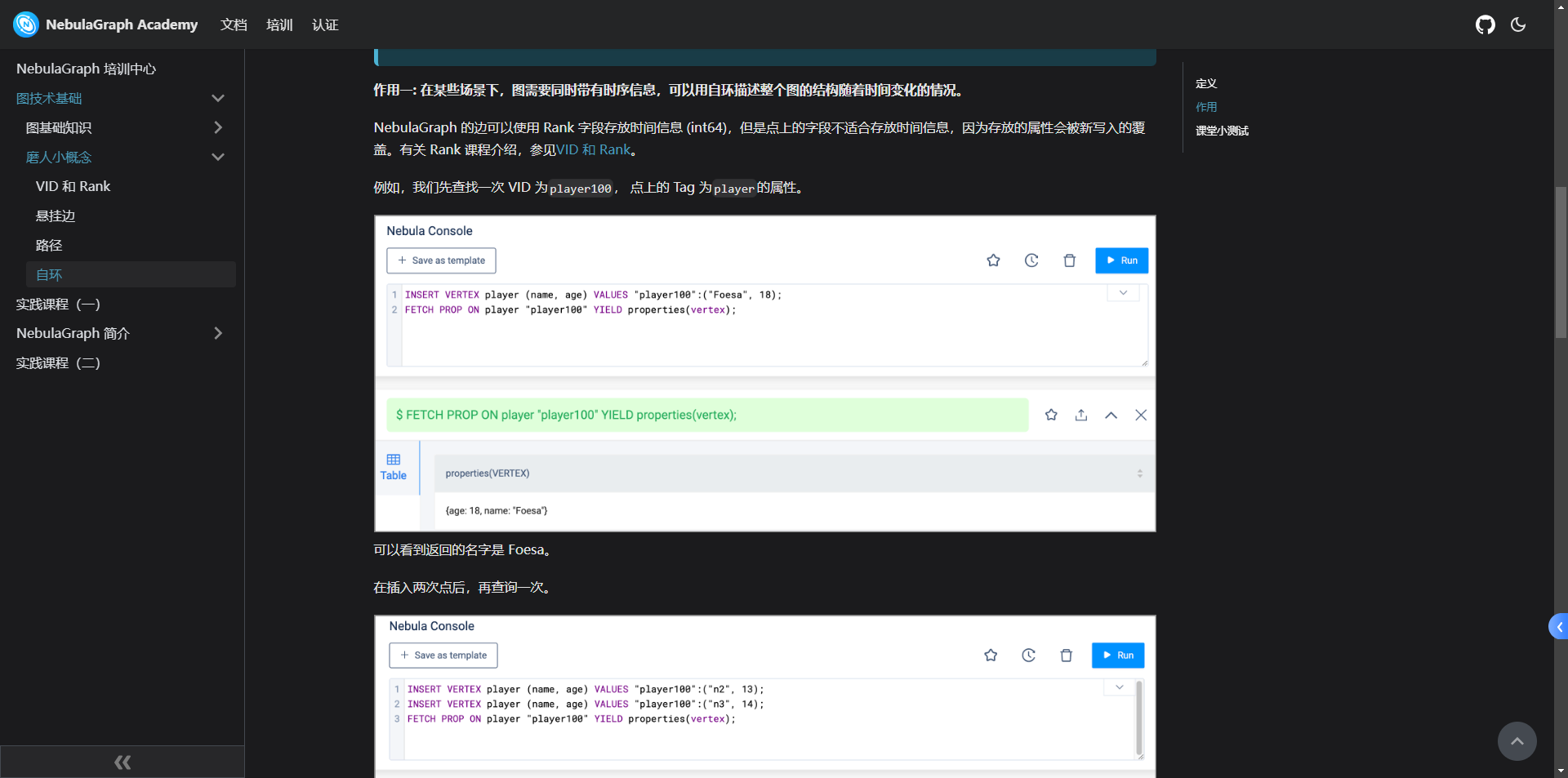Open the GitHub repository icon
Viewport: 1568px width, 778px height.
1486,24
